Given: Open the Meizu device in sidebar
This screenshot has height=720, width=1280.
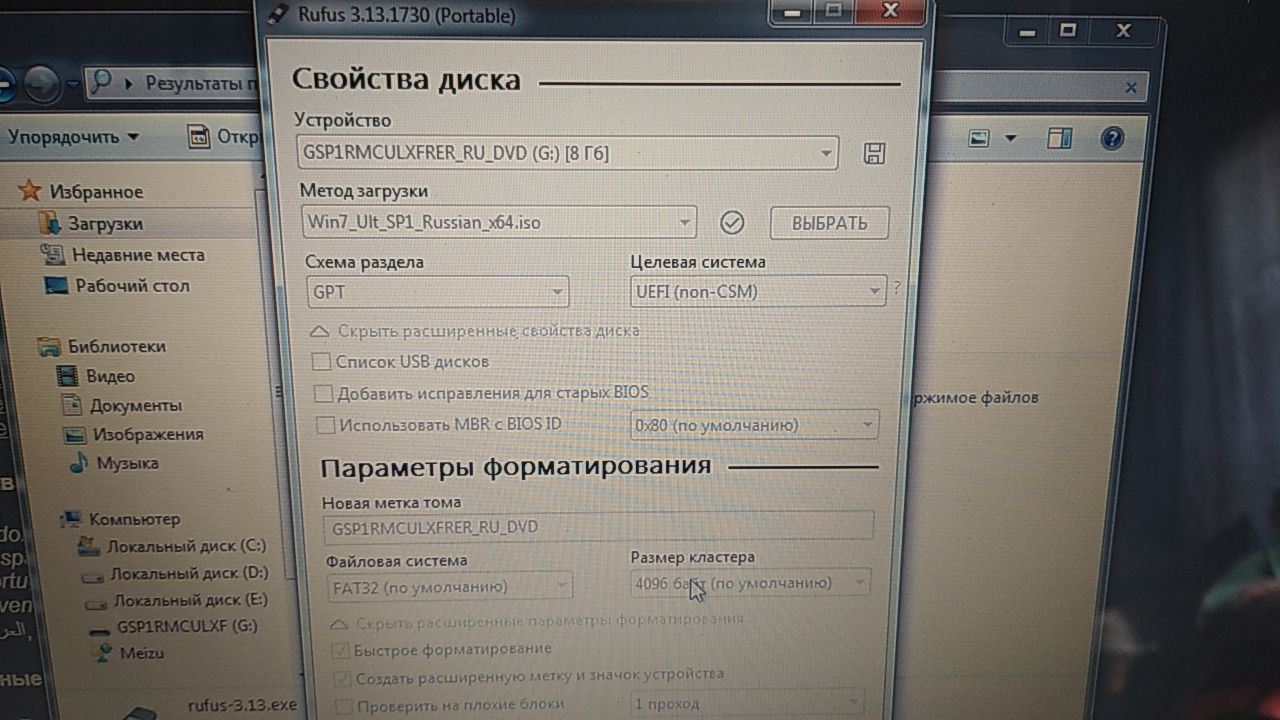Looking at the screenshot, I should point(128,653).
